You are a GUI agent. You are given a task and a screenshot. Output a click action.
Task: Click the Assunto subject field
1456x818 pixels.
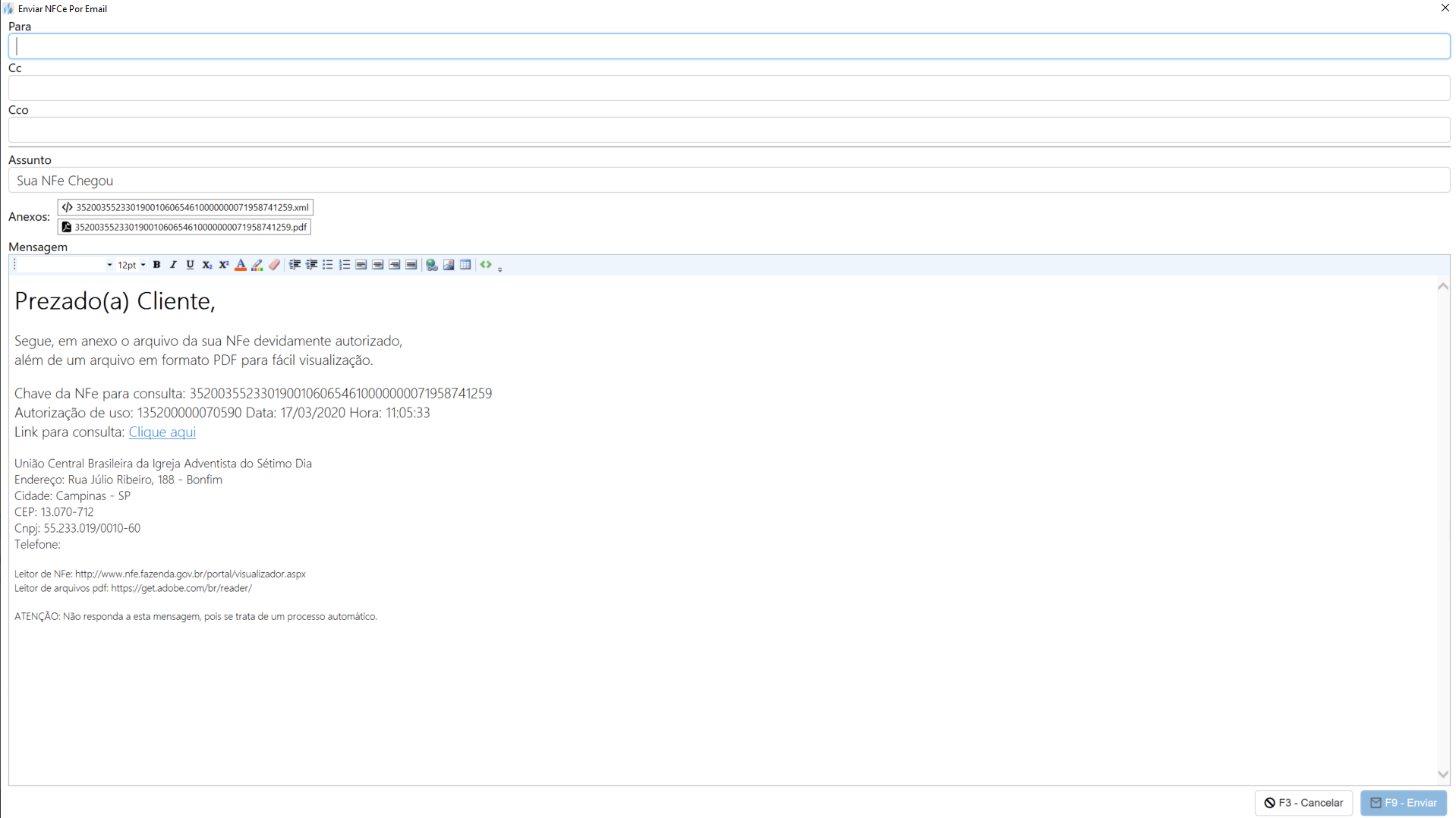pos(729,181)
